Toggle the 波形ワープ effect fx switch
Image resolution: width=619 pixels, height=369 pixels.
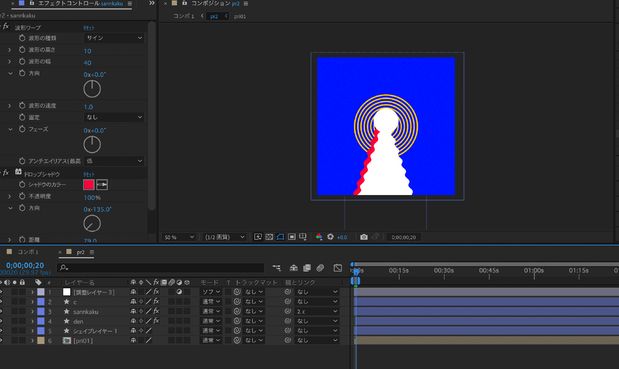tap(6, 27)
